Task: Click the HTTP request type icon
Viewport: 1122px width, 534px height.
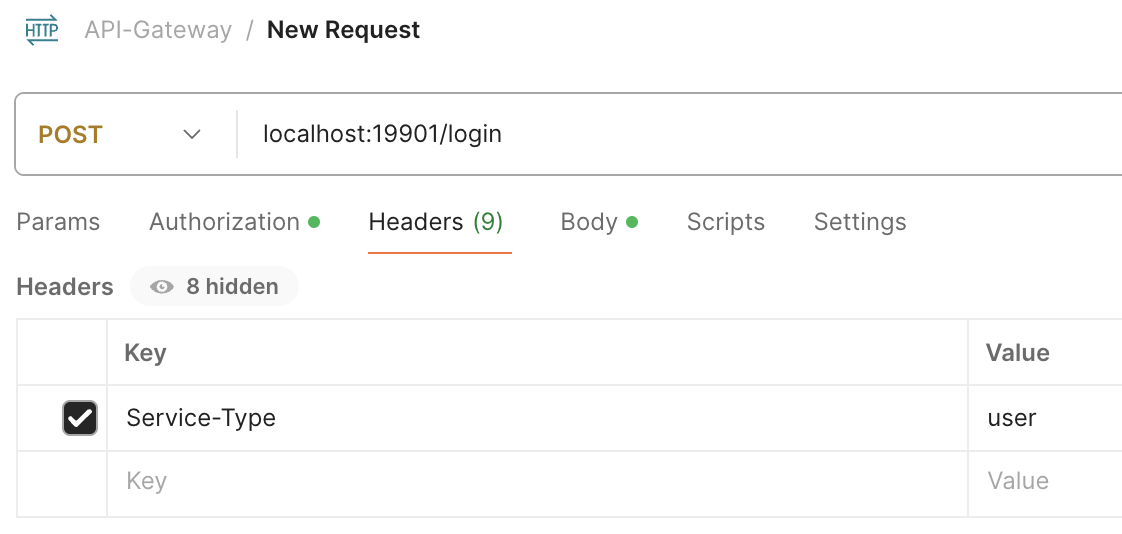Action: point(41,30)
